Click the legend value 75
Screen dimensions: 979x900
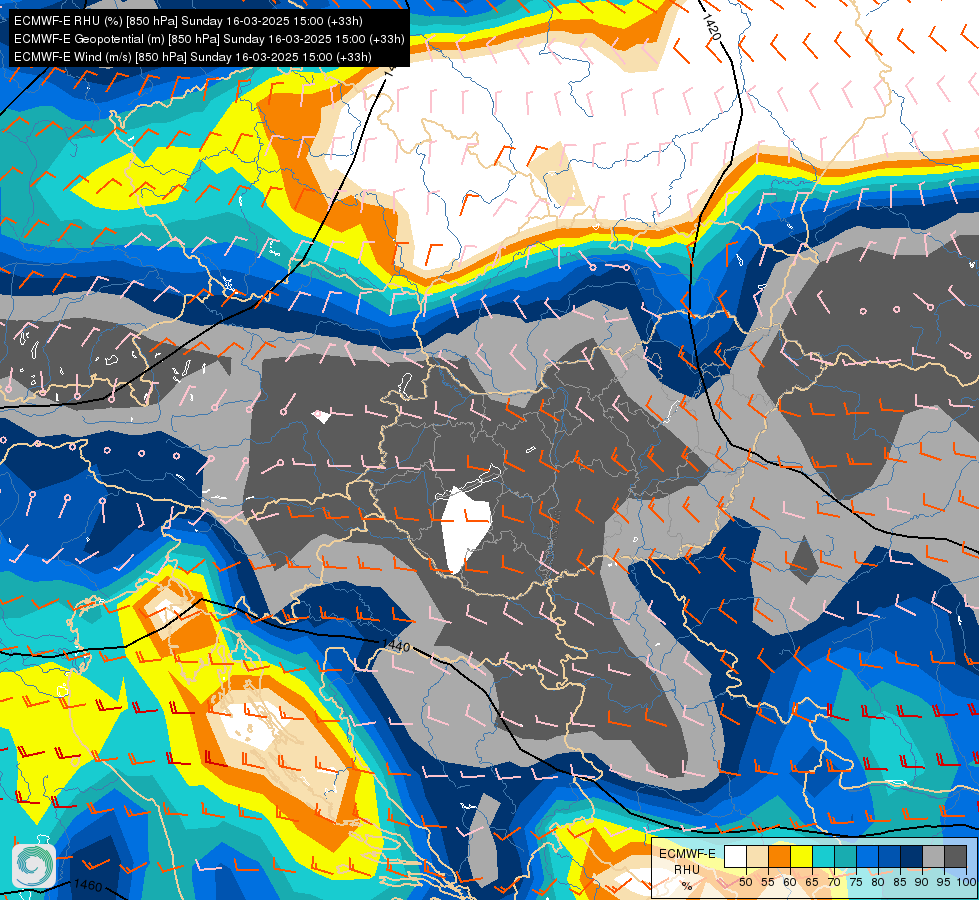[856, 882]
